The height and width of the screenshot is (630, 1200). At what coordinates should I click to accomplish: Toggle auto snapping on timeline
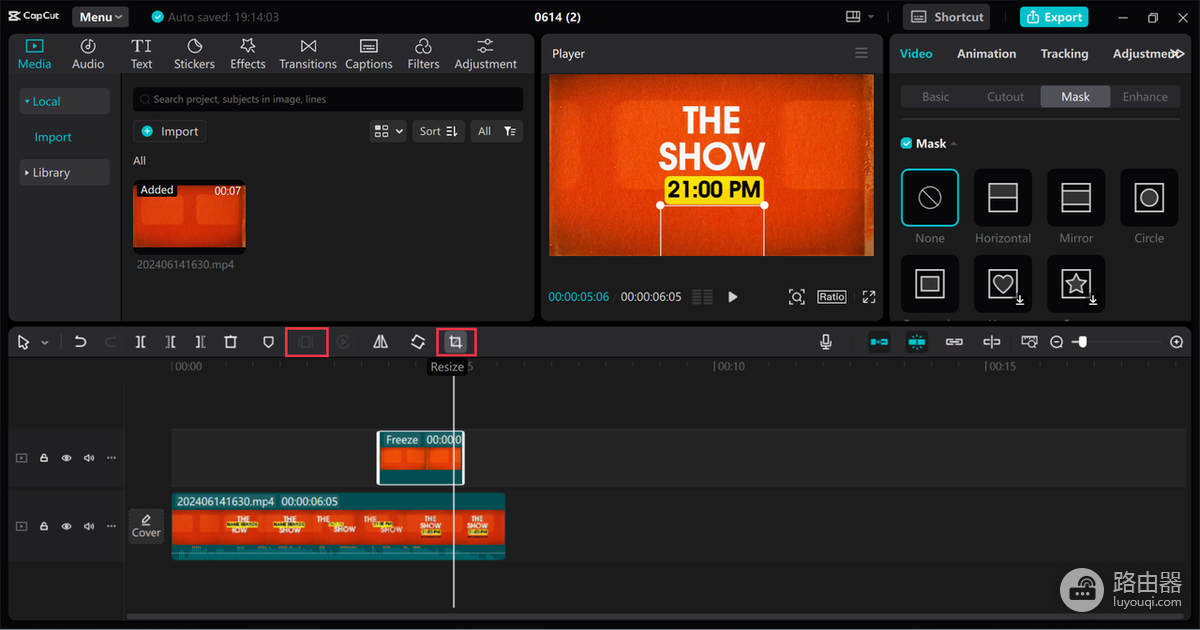(x=917, y=342)
